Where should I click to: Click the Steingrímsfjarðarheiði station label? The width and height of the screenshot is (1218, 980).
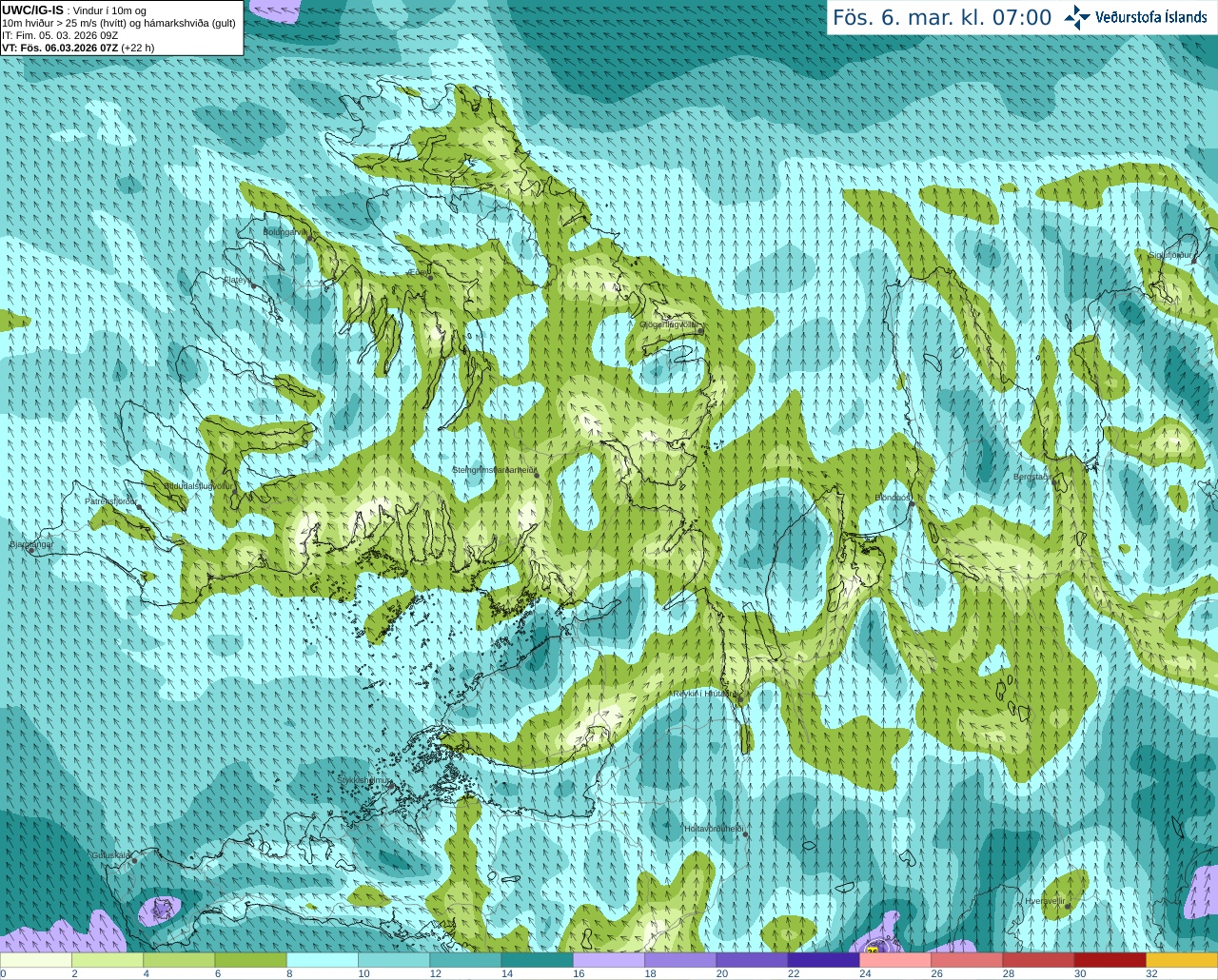(x=493, y=470)
